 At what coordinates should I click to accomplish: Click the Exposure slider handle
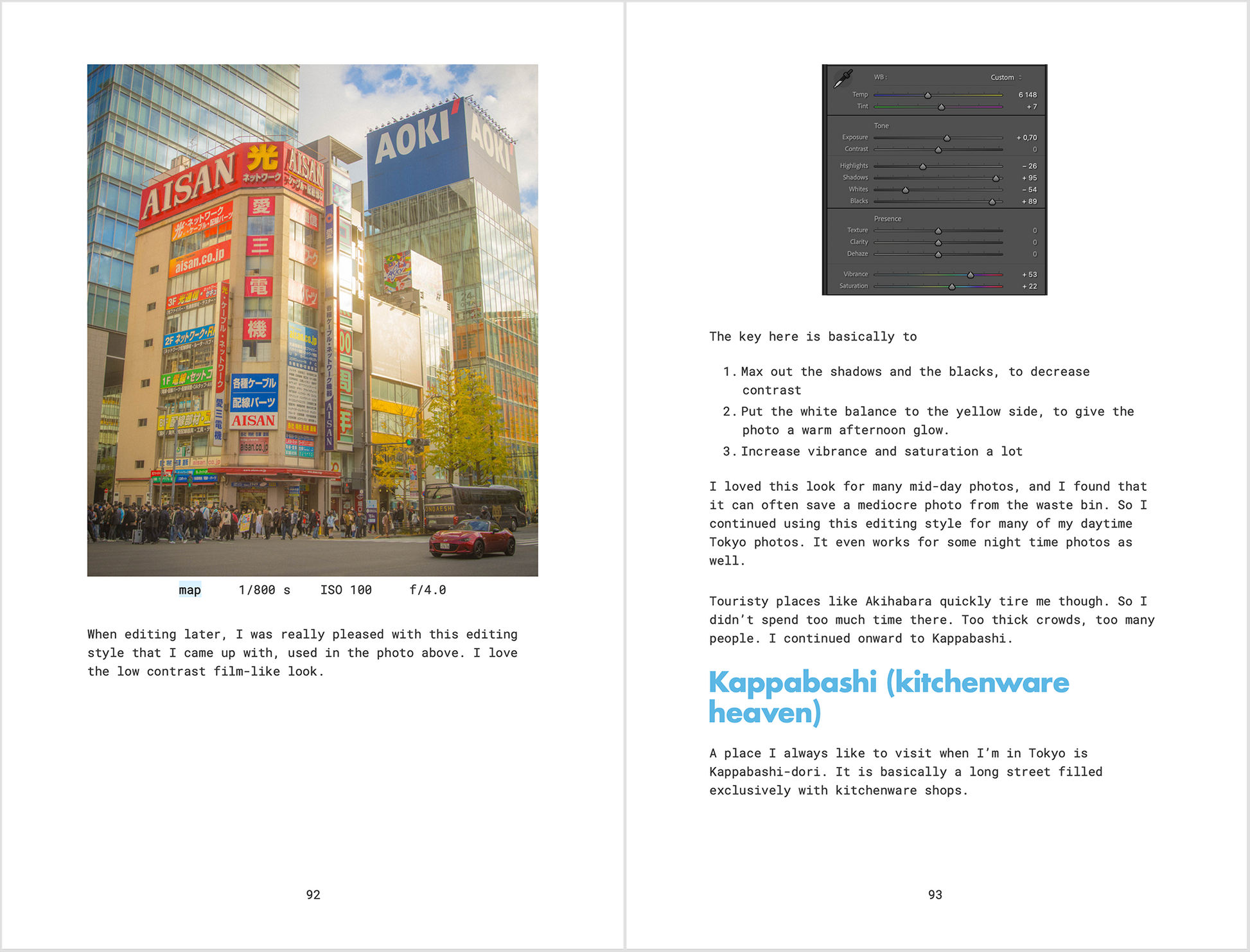947,138
